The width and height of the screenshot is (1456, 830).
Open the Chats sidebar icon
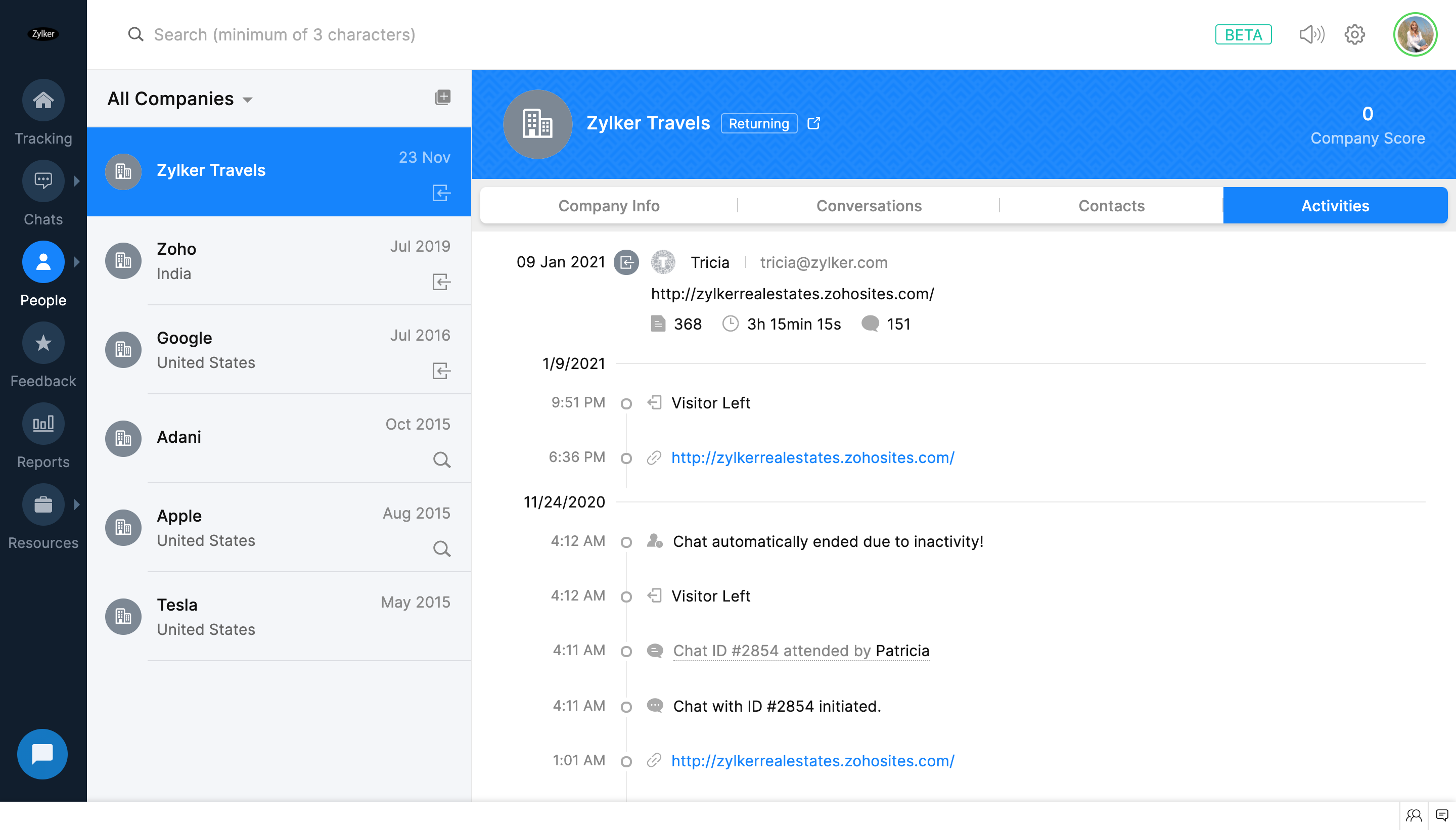[43, 181]
